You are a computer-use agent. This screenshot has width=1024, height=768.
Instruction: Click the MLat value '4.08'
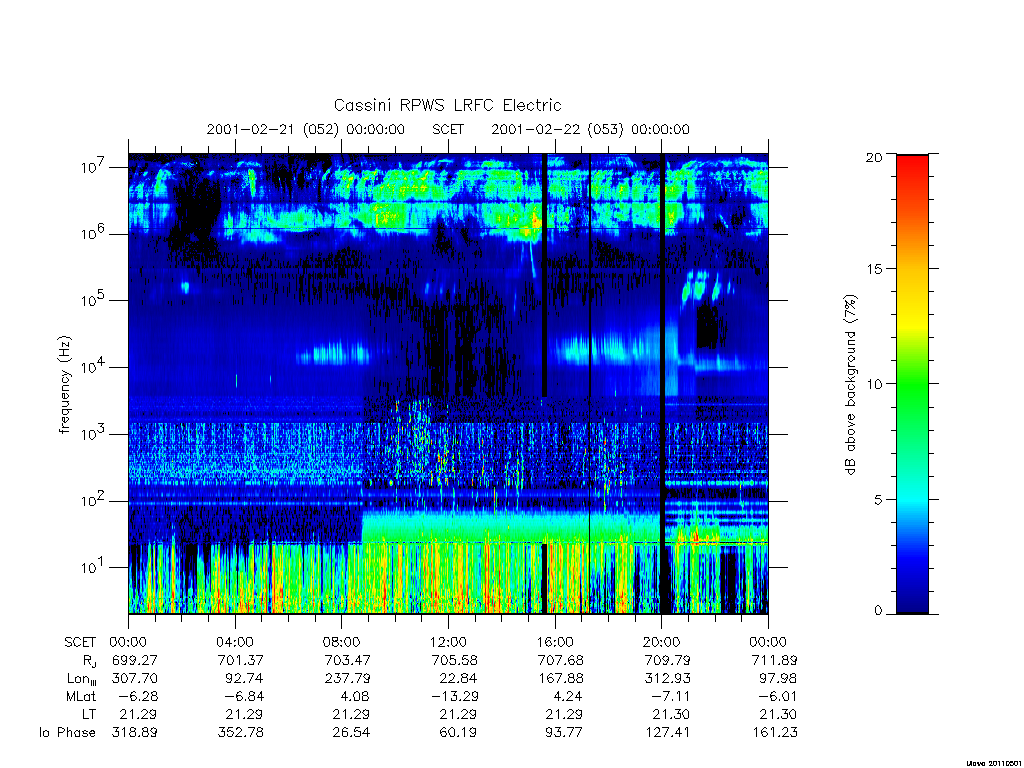click(355, 697)
